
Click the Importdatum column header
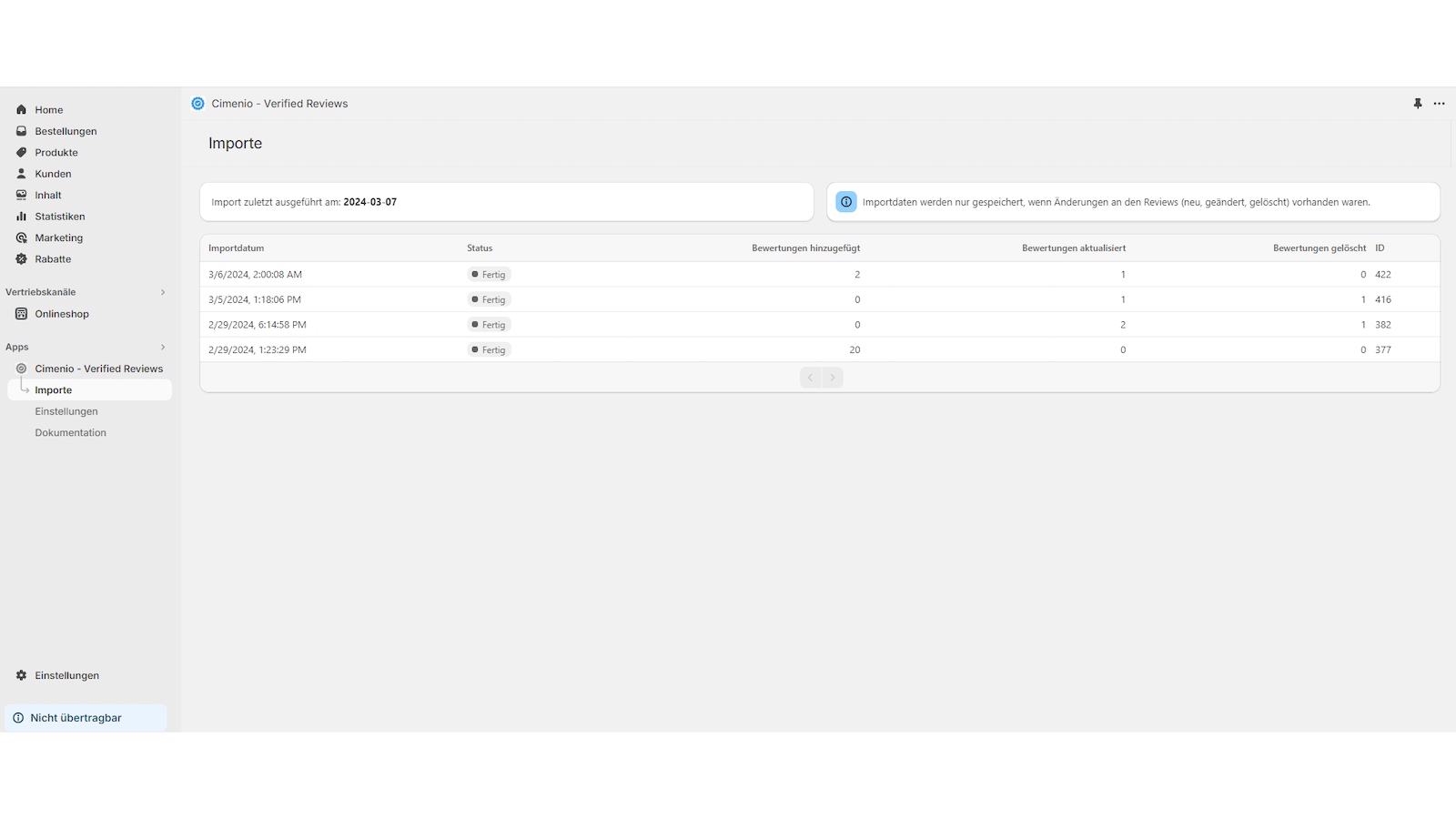click(237, 248)
